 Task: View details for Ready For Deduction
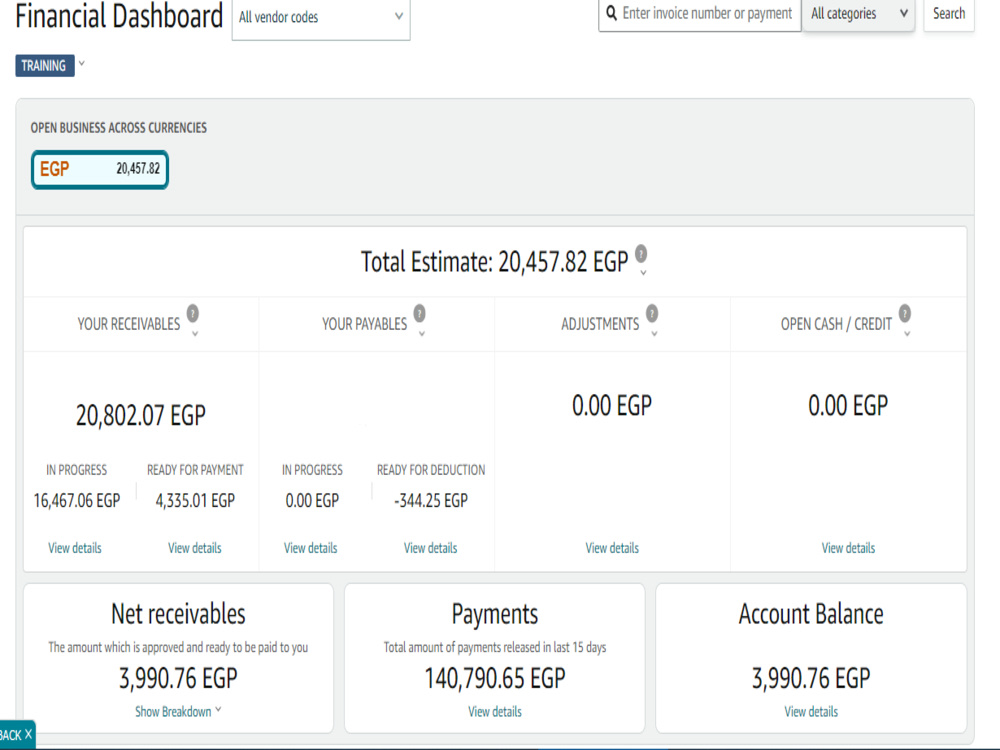pos(430,548)
